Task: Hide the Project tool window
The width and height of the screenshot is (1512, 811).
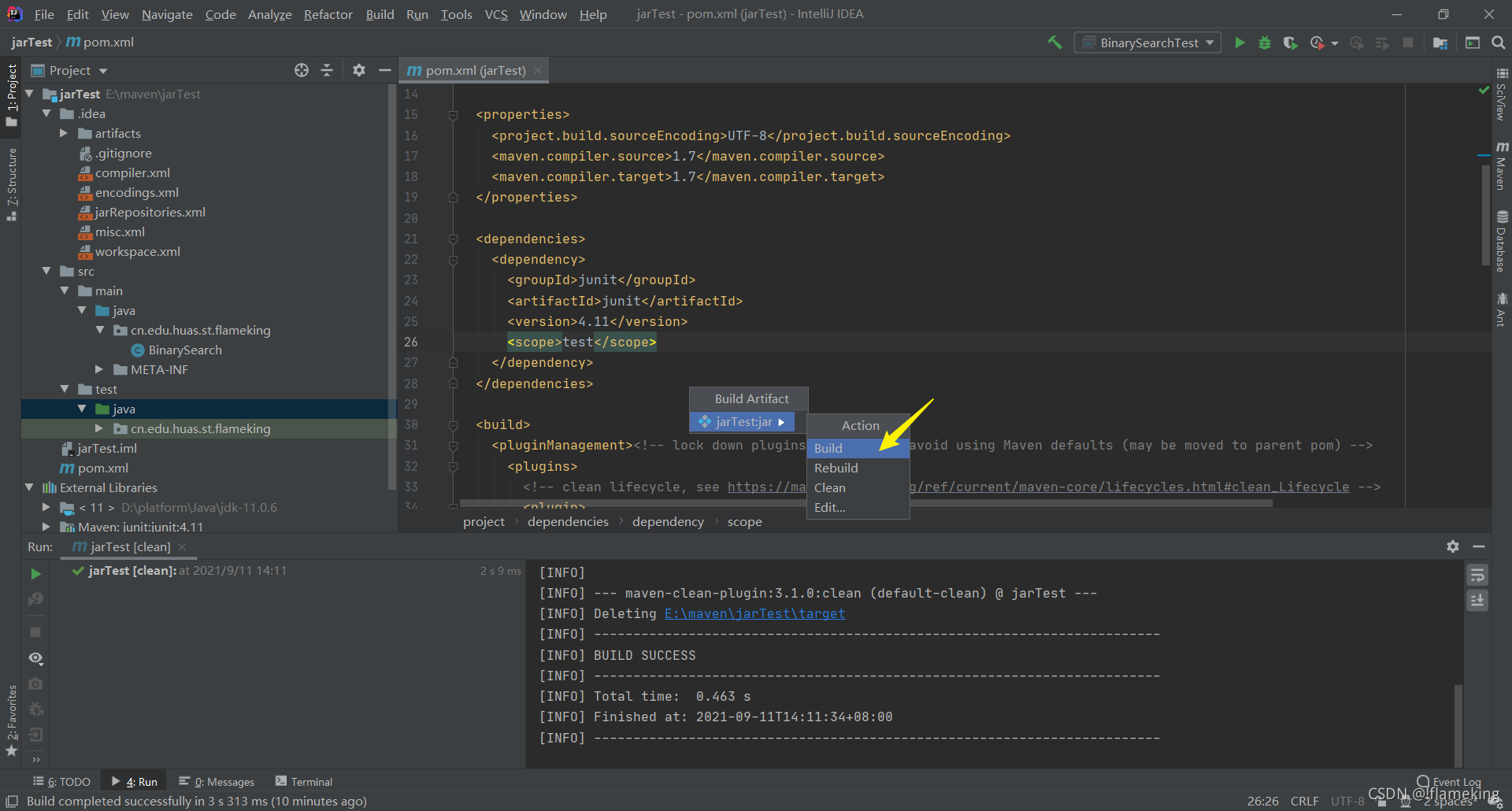Action: pyautogui.click(x=384, y=70)
